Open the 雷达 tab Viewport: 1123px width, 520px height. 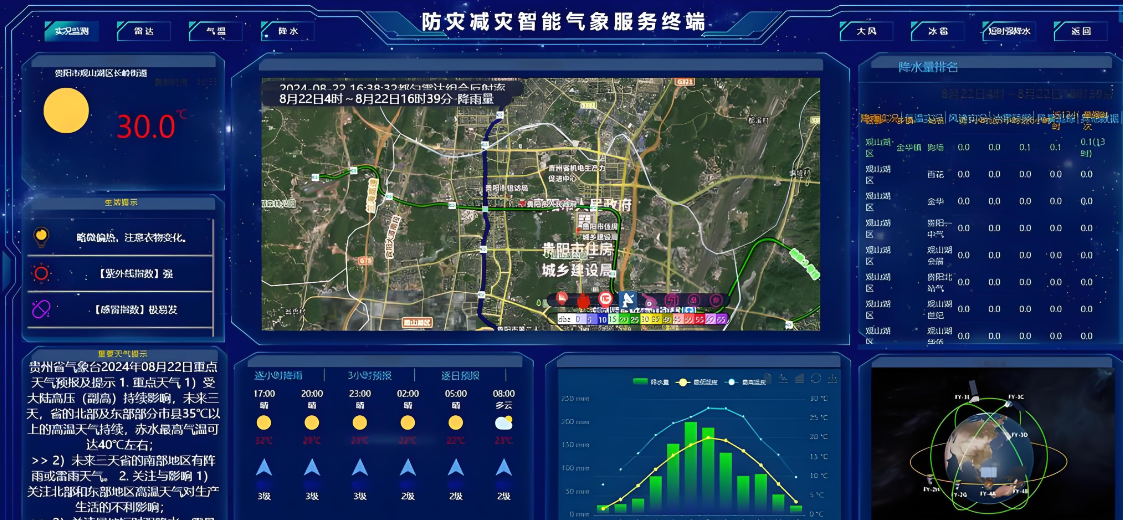pyautogui.click(x=143, y=31)
